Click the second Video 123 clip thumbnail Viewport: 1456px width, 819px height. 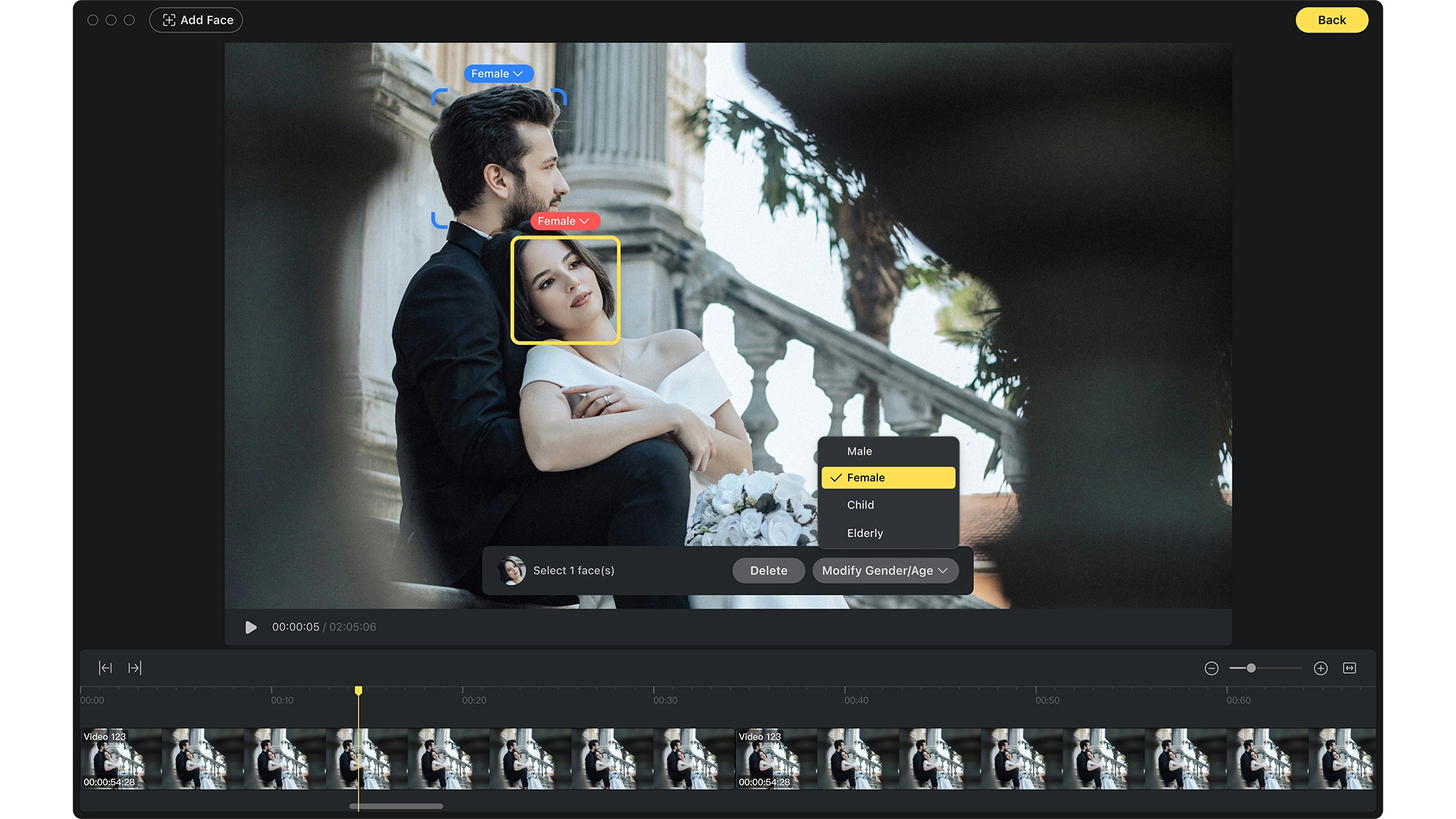click(x=775, y=759)
